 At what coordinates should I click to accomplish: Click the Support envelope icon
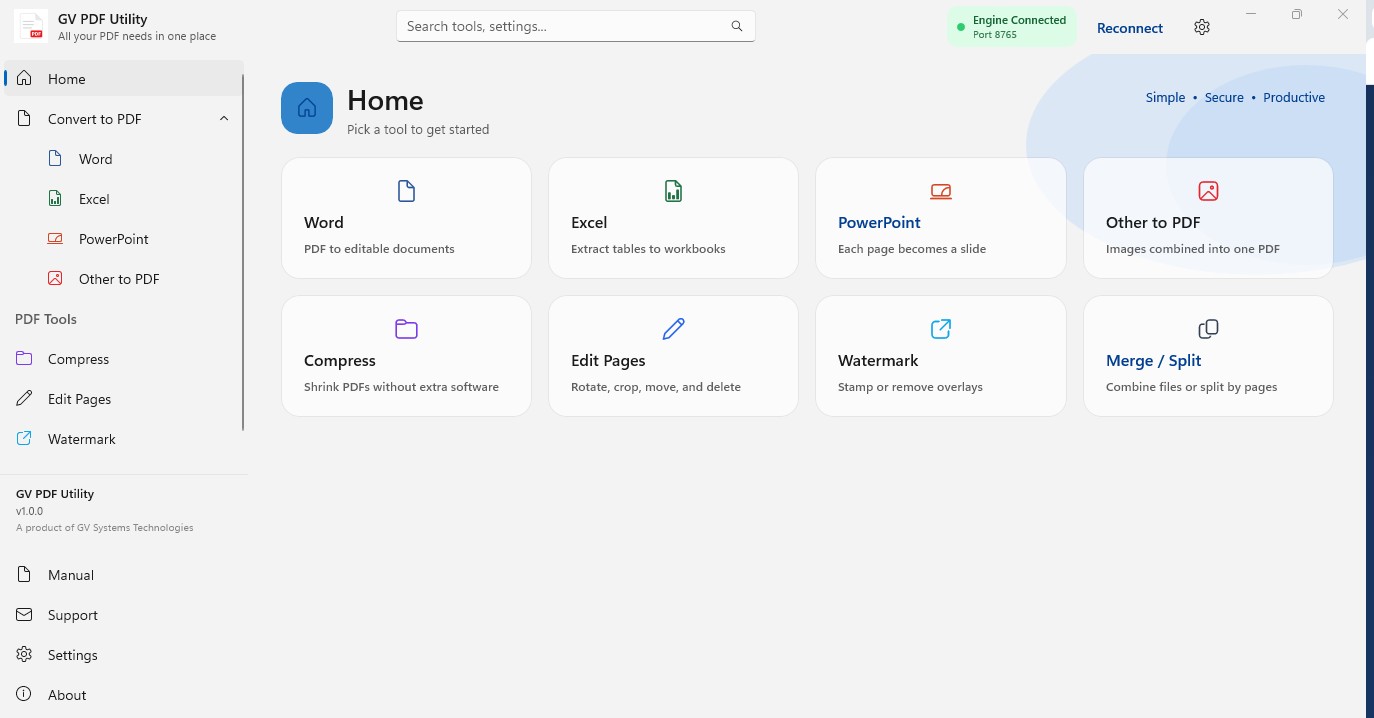click(x=24, y=615)
